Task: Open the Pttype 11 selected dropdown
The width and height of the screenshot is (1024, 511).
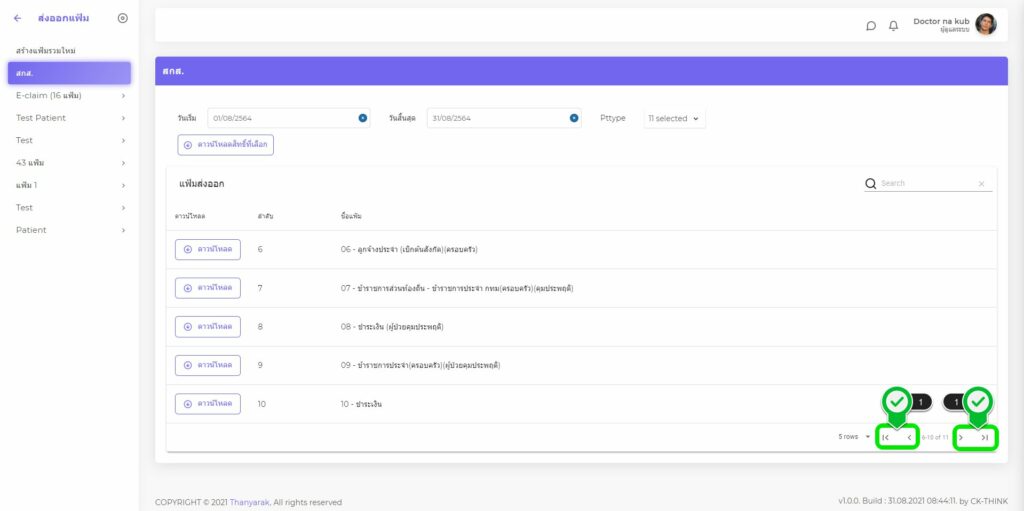Action: click(x=675, y=118)
